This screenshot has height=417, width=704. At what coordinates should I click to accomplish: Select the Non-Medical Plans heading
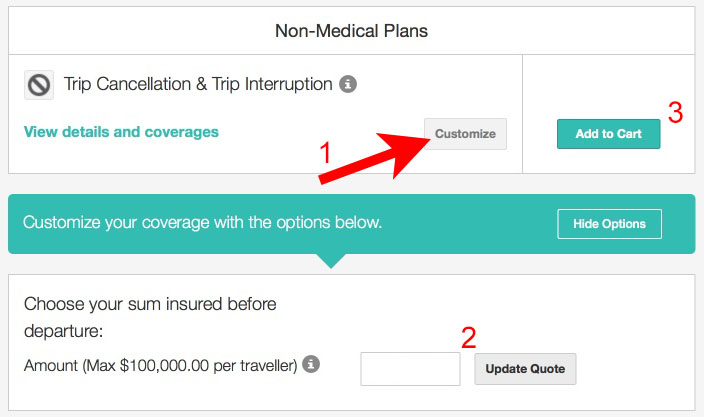coord(352,31)
